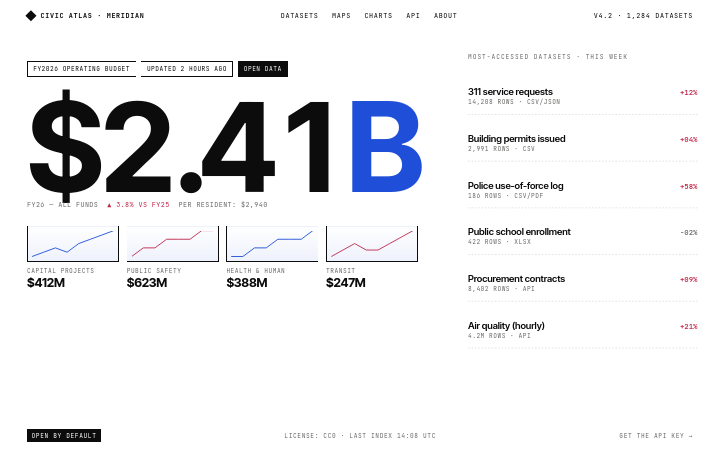The width and height of the screenshot is (720, 450).
Task: Click the Open by Default badge
Action: pyautogui.click(x=64, y=435)
